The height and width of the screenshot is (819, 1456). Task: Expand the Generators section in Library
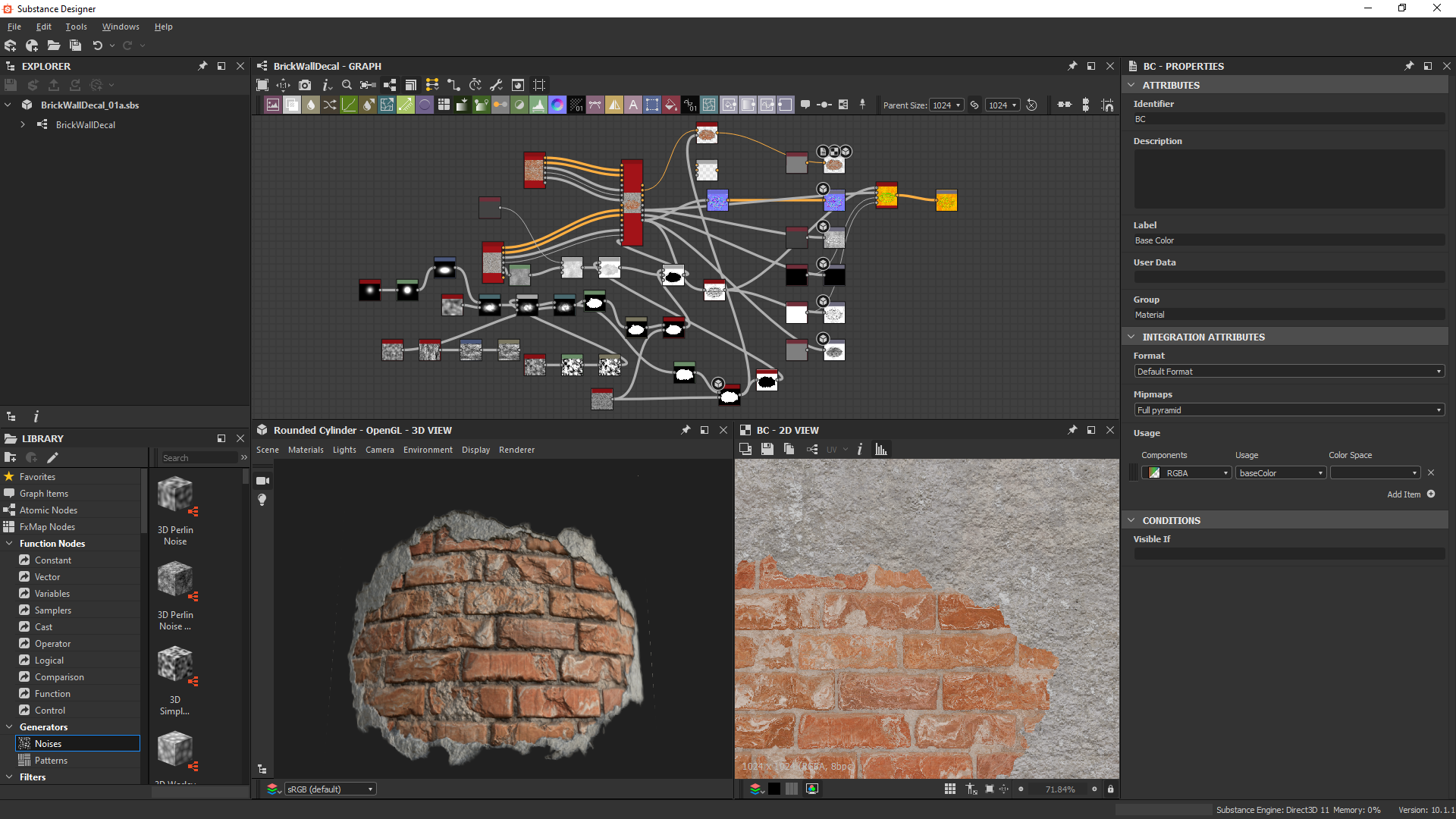(10, 727)
